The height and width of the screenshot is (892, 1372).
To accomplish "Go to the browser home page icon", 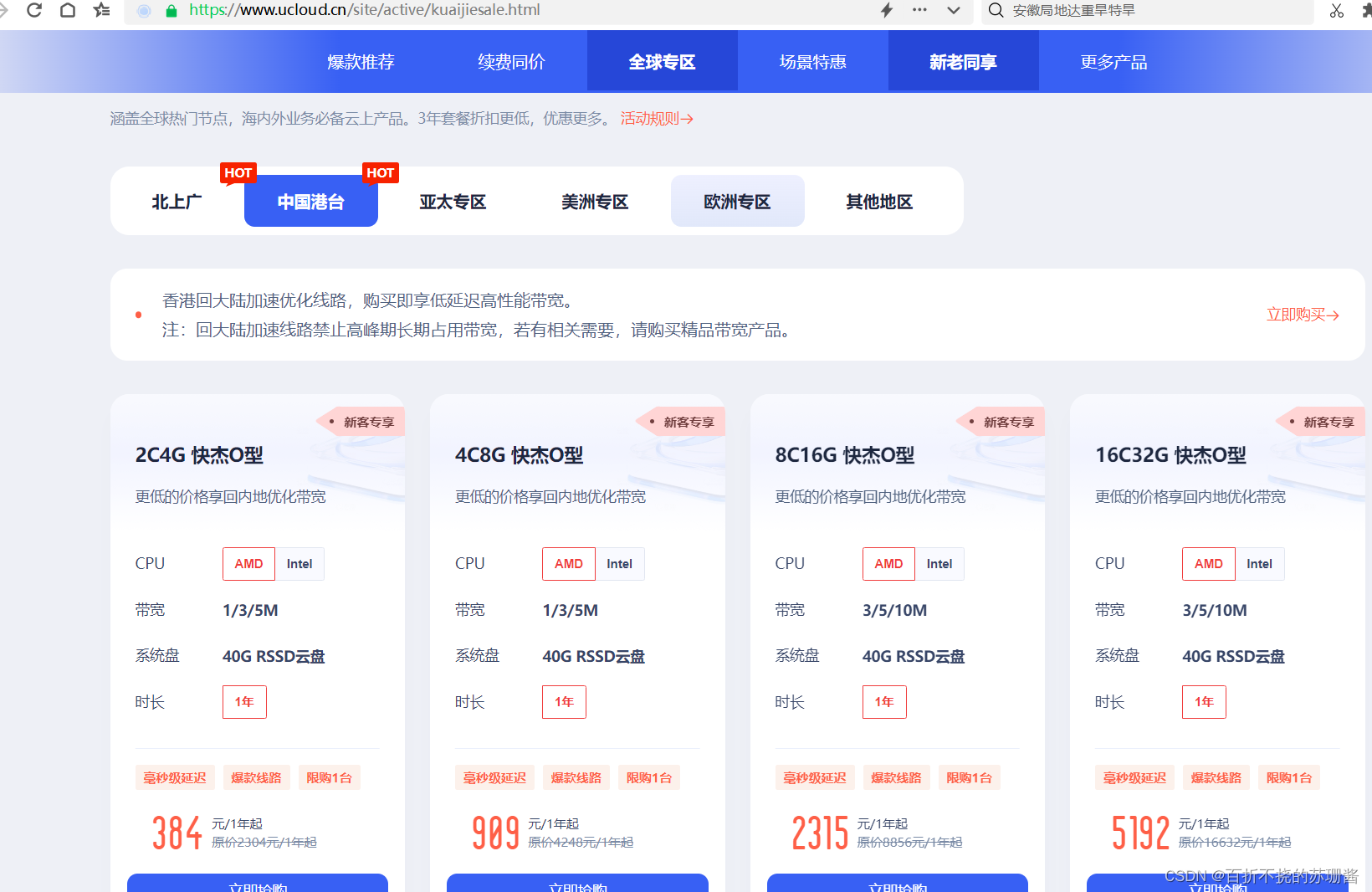I will pos(68,10).
